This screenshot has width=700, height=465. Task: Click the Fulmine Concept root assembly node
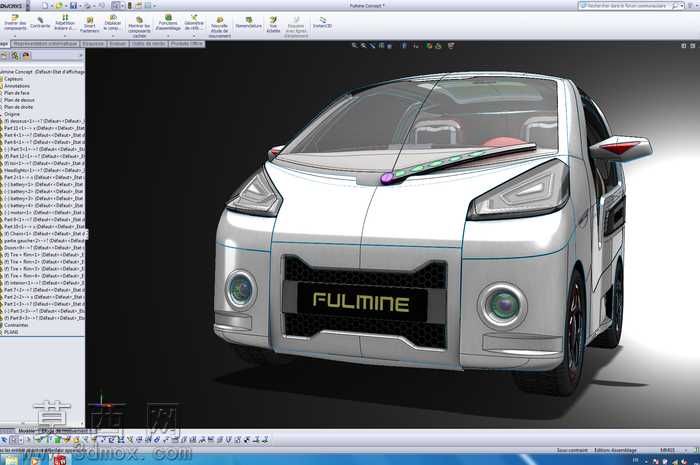[x=42, y=72]
